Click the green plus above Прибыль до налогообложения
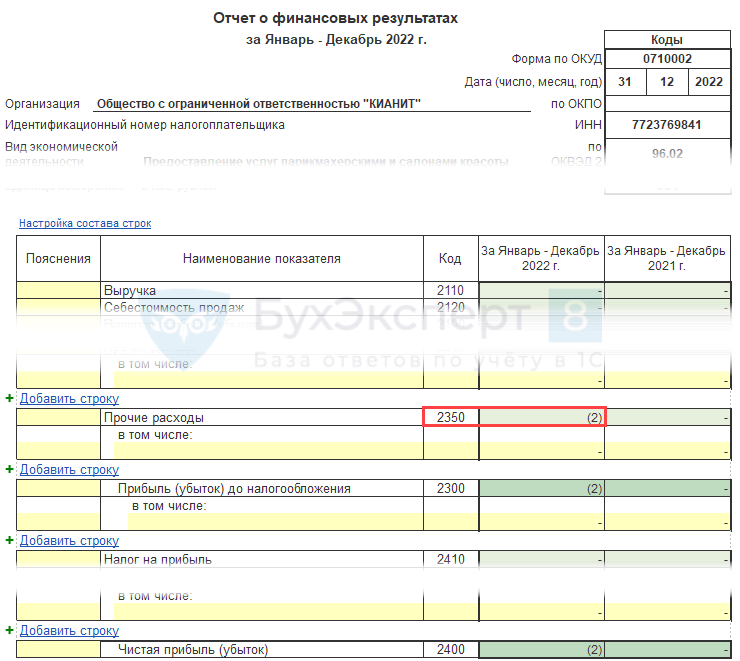Image resolution: width=740 pixels, height=661 pixels. 9,469
